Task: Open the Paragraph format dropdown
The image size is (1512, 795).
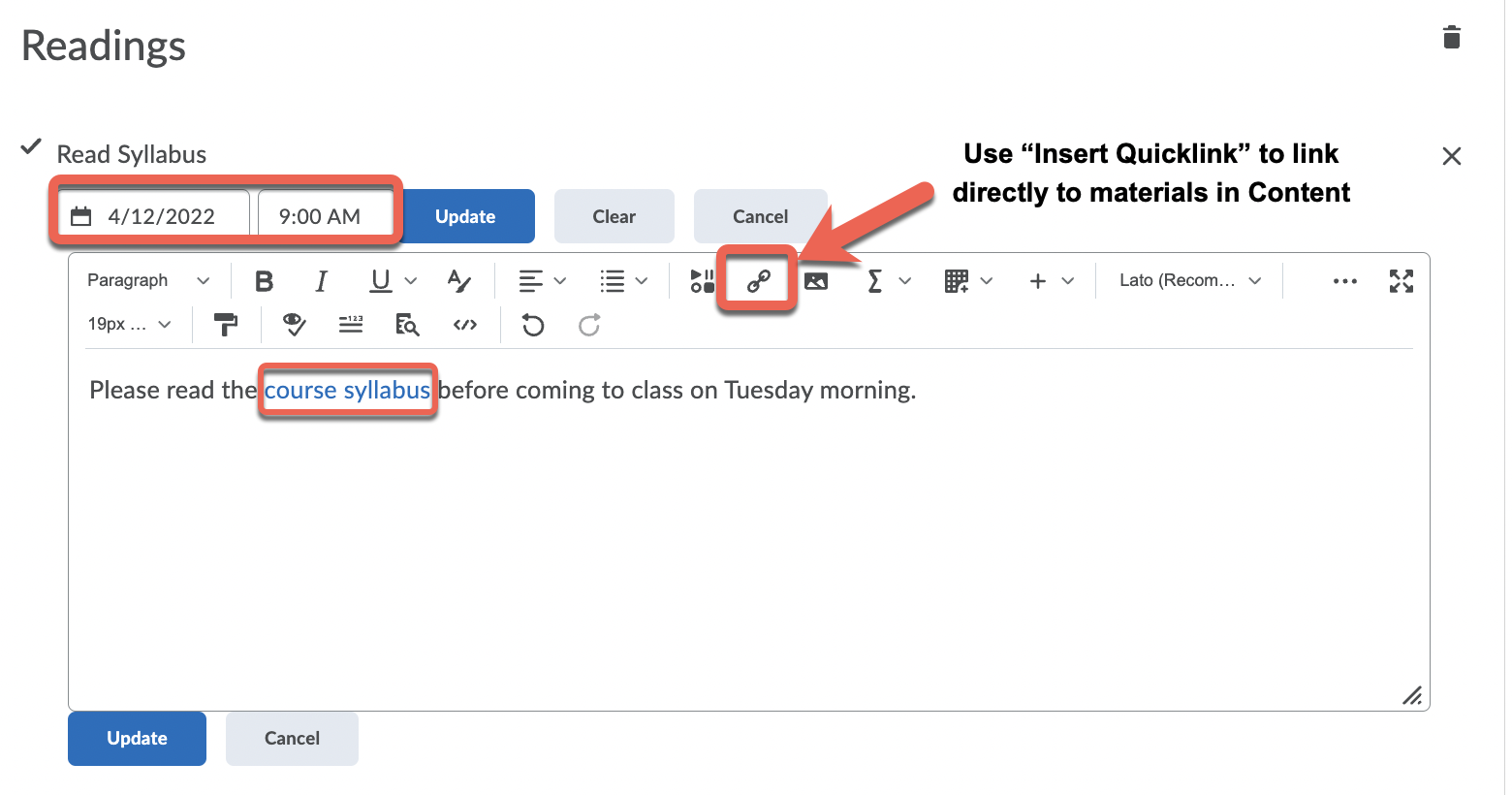Action: pos(148,281)
